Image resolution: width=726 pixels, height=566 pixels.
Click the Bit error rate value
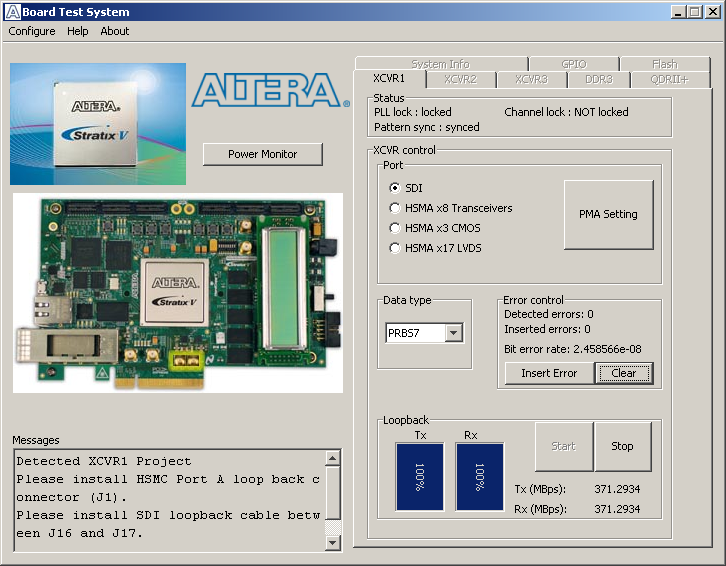pos(607,349)
